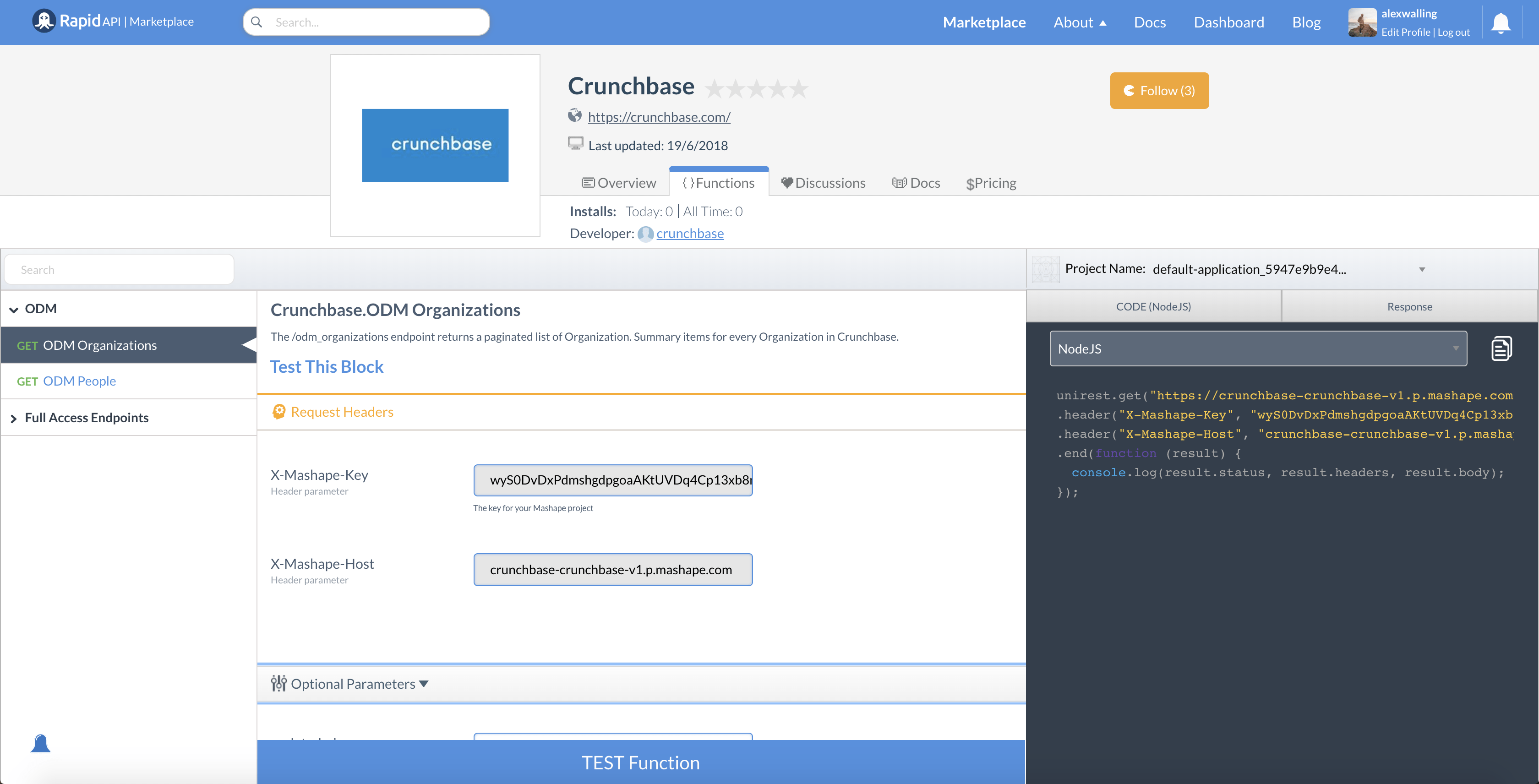Click Request Headers section heading
Screen dimensions: 1539x784
[342, 411]
